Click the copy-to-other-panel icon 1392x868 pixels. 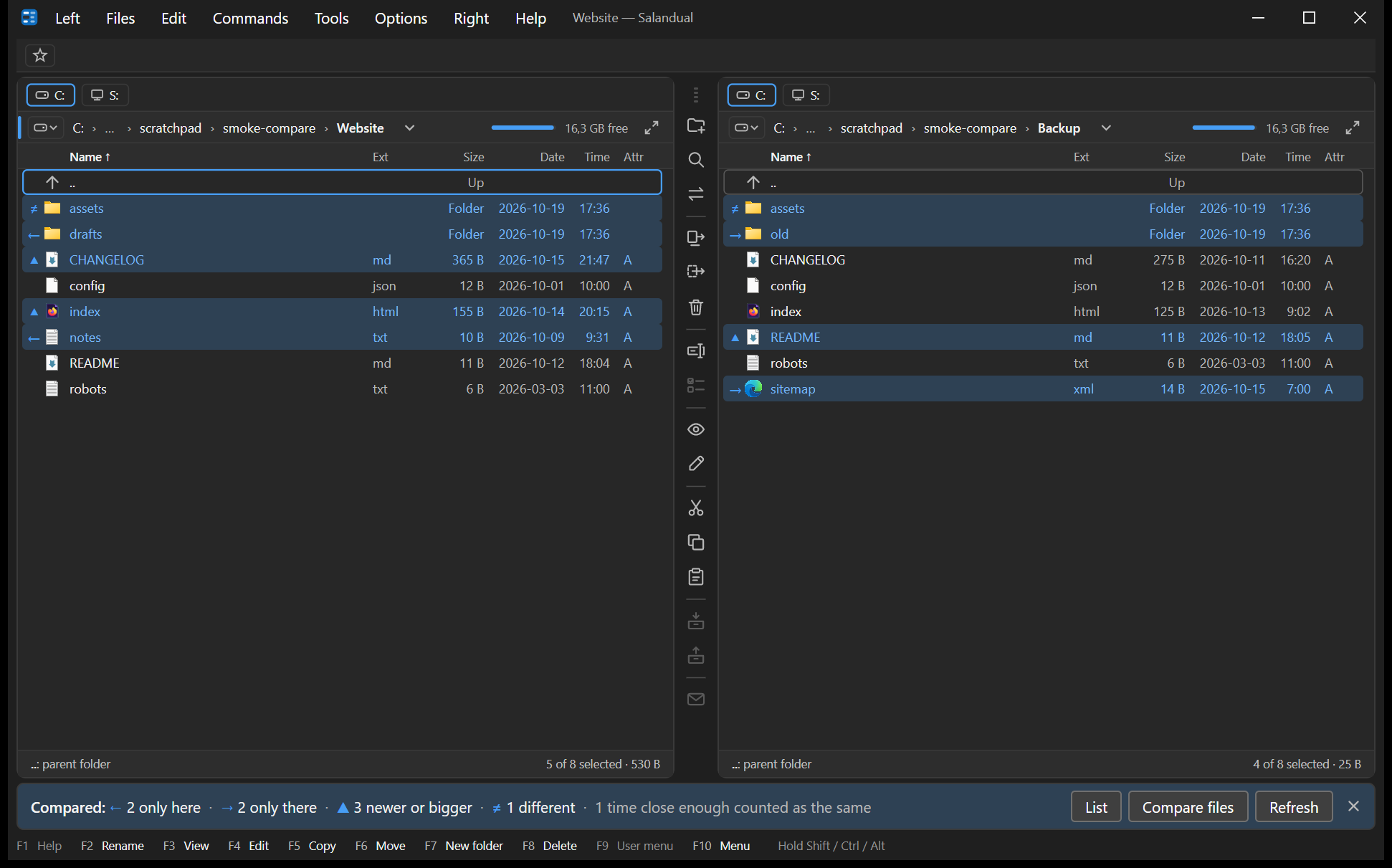pyautogui.click(x=696, y=237)
